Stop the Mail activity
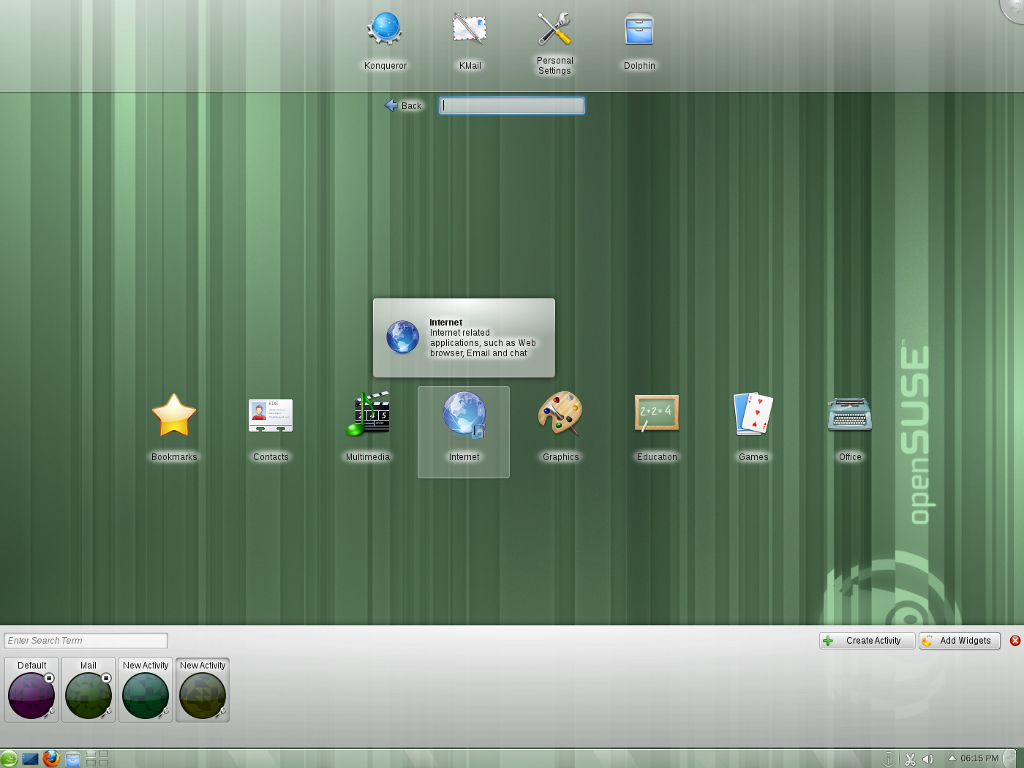1024x768 pixels. click(x=106, y=678)
